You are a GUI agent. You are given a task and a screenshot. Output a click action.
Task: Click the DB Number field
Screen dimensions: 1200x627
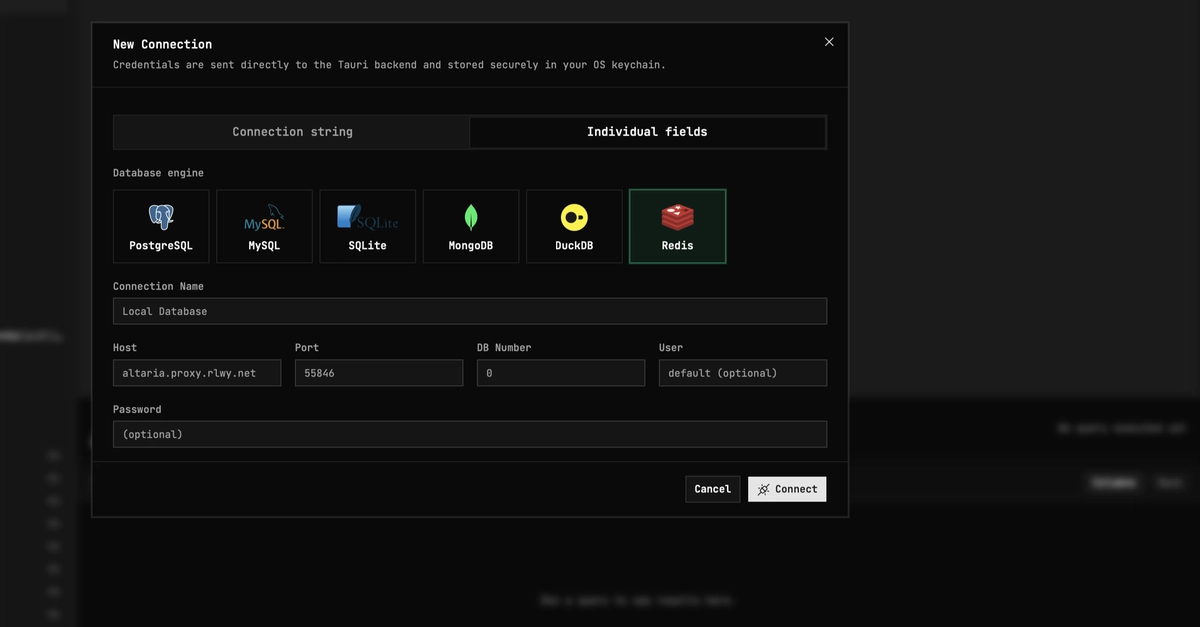(x=561, y=373)
